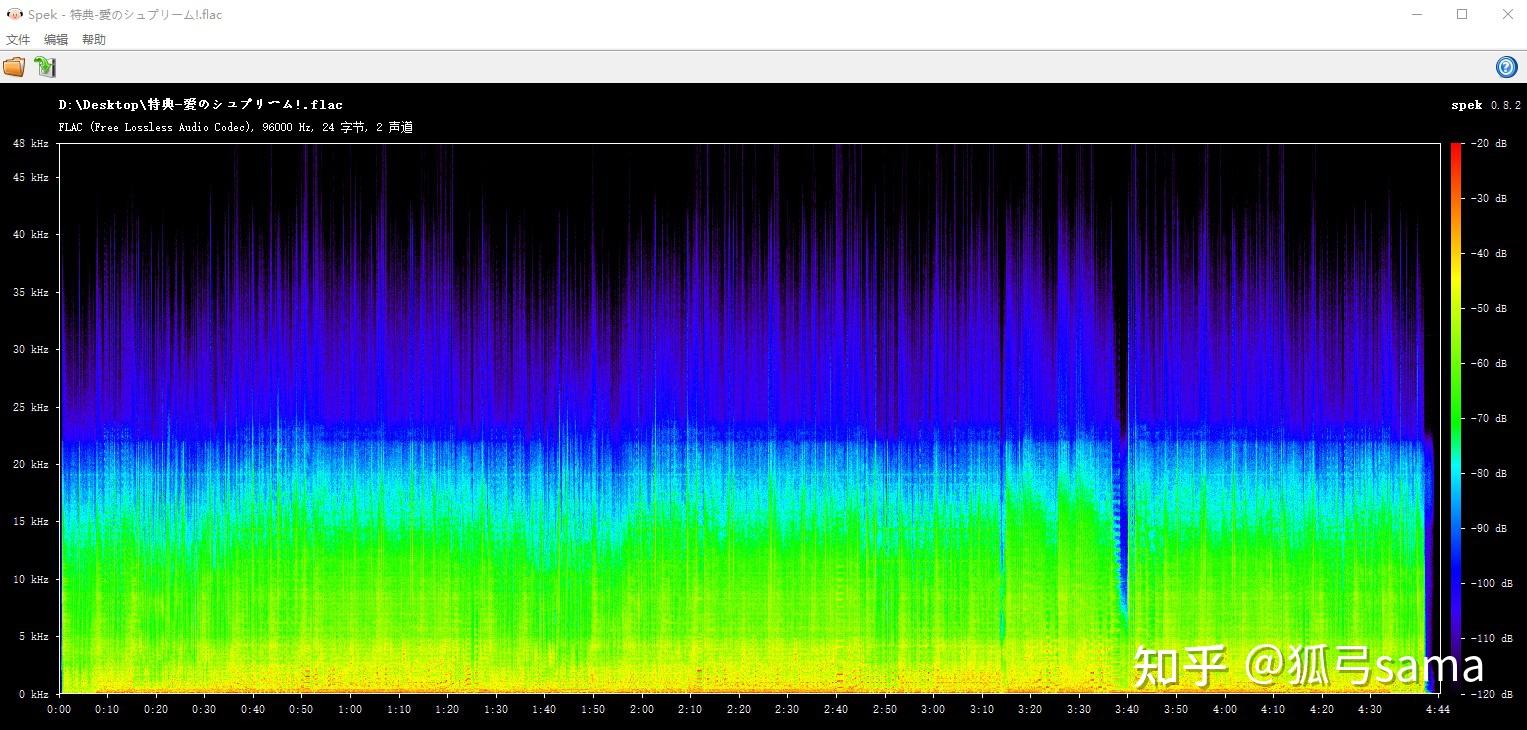Click the FLAC codec info line
Viewport: 1527px width, 730px height.
point(236,127)
